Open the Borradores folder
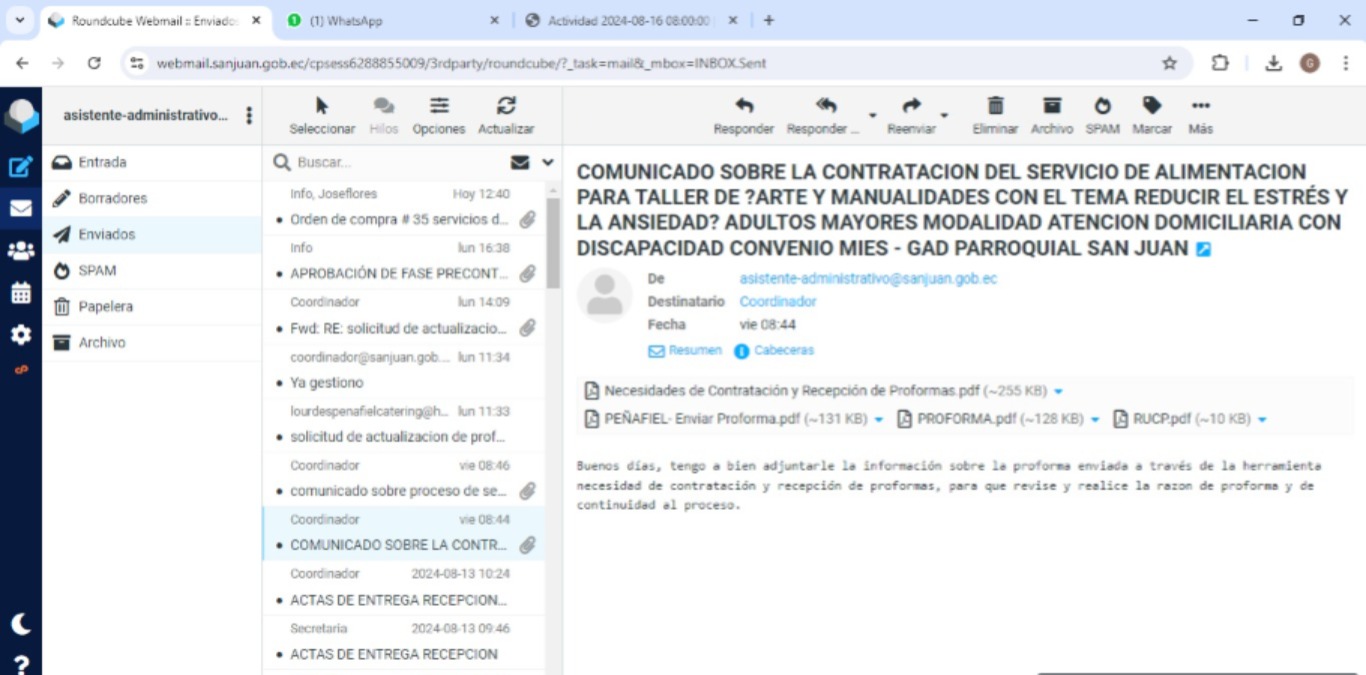Image resolution: width=1366 pixels, height=675 pixels. (112, 198)
